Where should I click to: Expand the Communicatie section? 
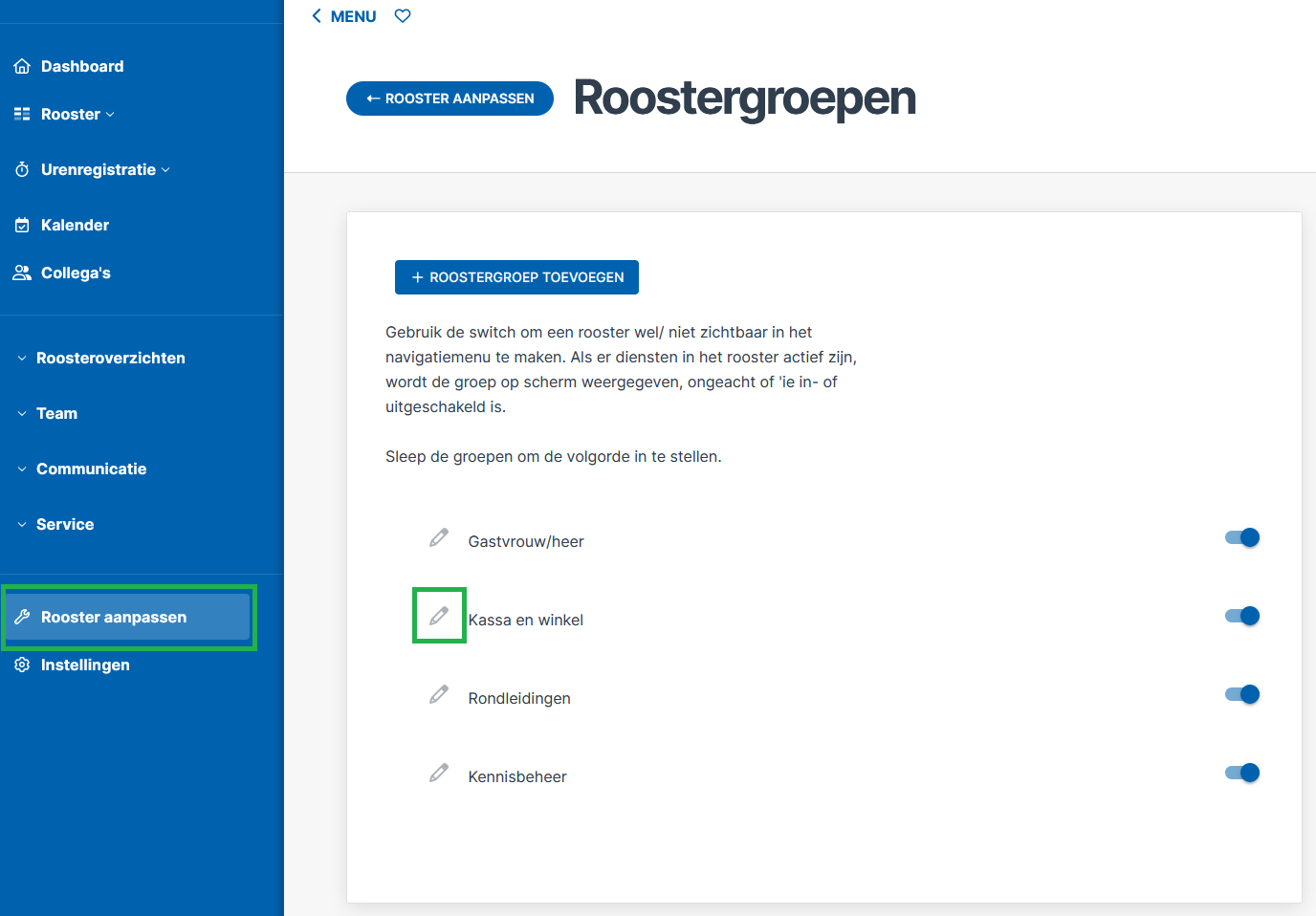pyautogui.click(x=82, y=469)
